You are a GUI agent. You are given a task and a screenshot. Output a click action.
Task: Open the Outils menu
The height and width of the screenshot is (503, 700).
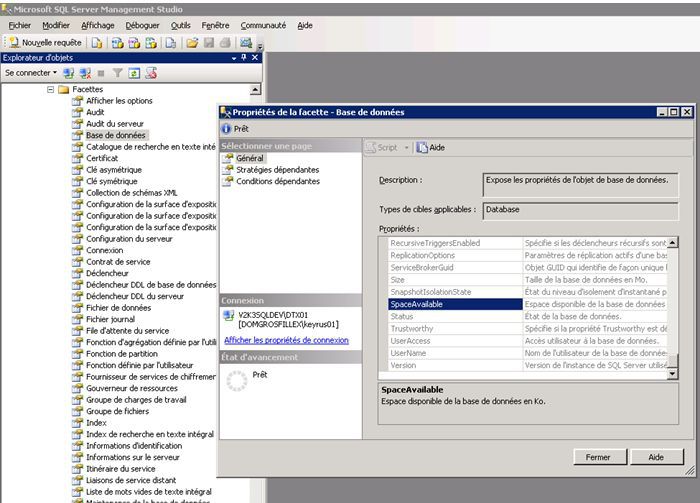(x=180, y=25)
